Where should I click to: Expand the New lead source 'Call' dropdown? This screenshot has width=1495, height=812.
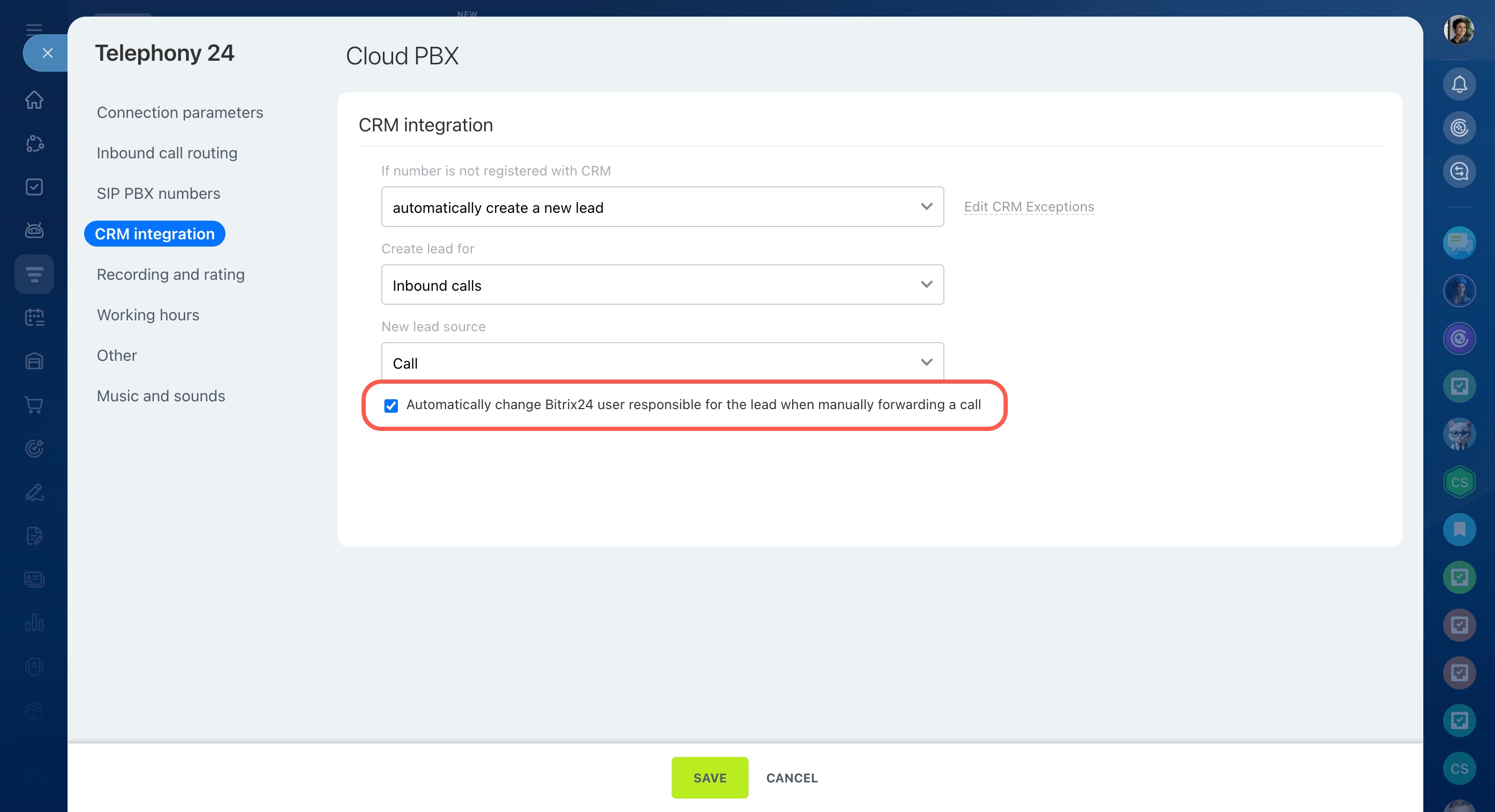click(x=662, y=362)
